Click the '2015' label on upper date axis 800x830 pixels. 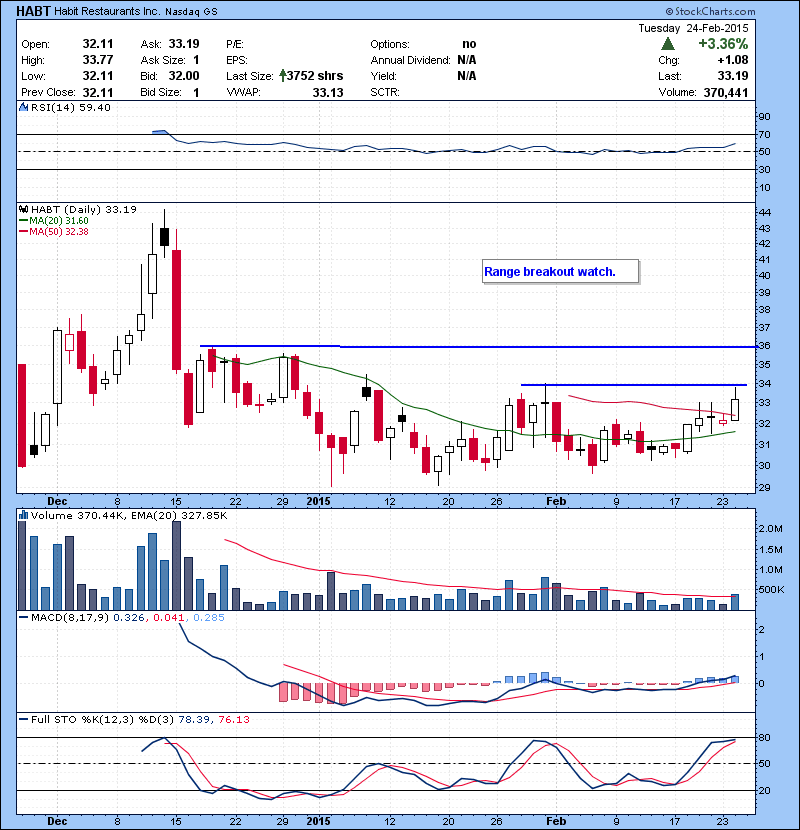(x=319, y=501)
